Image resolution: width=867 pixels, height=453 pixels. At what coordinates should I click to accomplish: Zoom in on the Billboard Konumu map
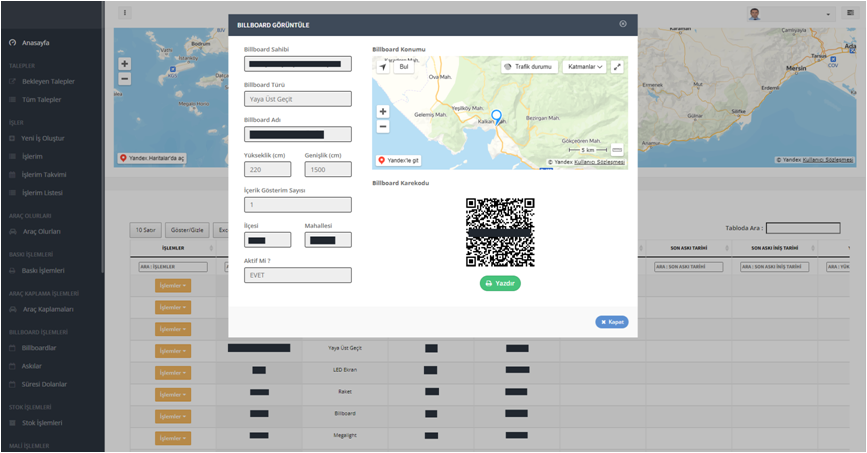[383, 112]
